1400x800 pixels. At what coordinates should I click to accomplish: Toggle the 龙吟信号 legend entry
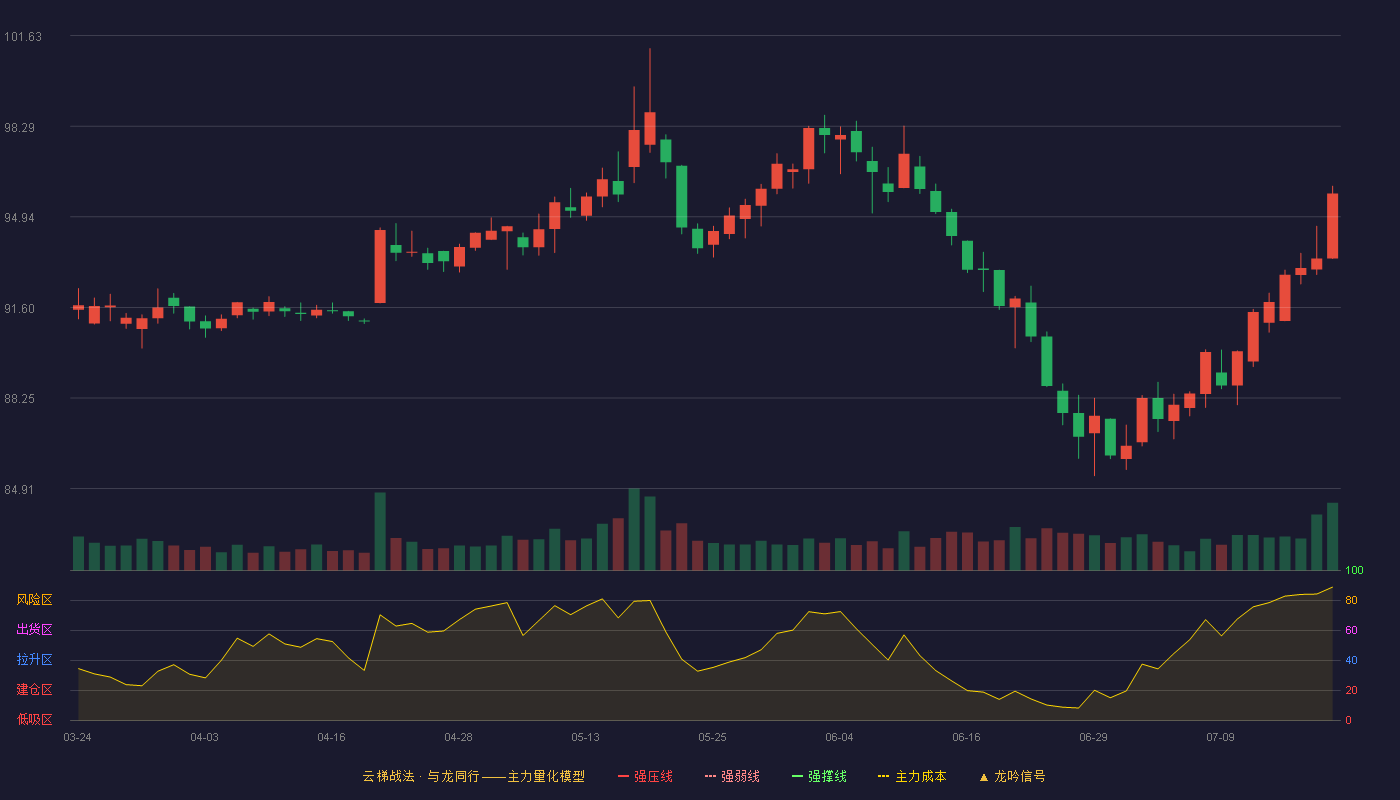coord(1011,776)
